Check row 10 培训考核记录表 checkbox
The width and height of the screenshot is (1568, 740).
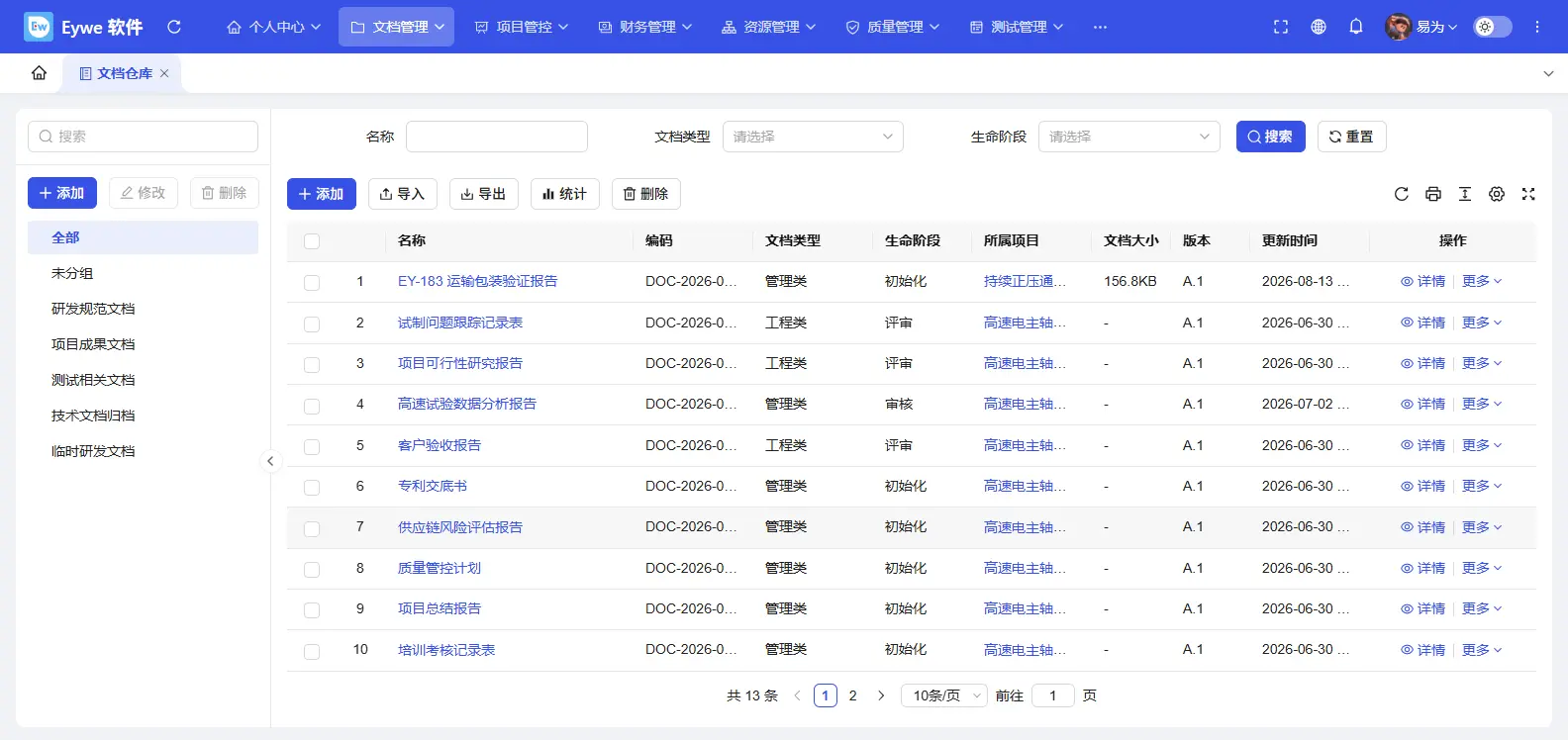pyautogui.click(x=312, y=652)
